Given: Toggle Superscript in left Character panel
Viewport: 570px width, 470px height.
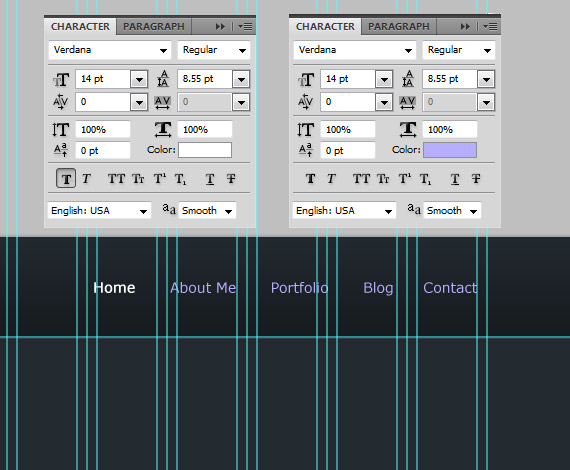Looking at the screenshot, I should (160, 178).
